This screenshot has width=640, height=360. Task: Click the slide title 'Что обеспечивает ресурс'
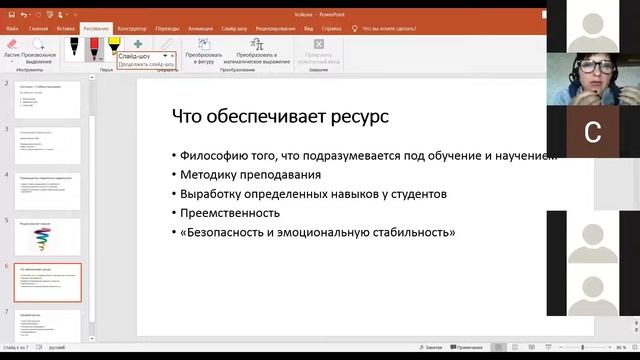(280, 116)
